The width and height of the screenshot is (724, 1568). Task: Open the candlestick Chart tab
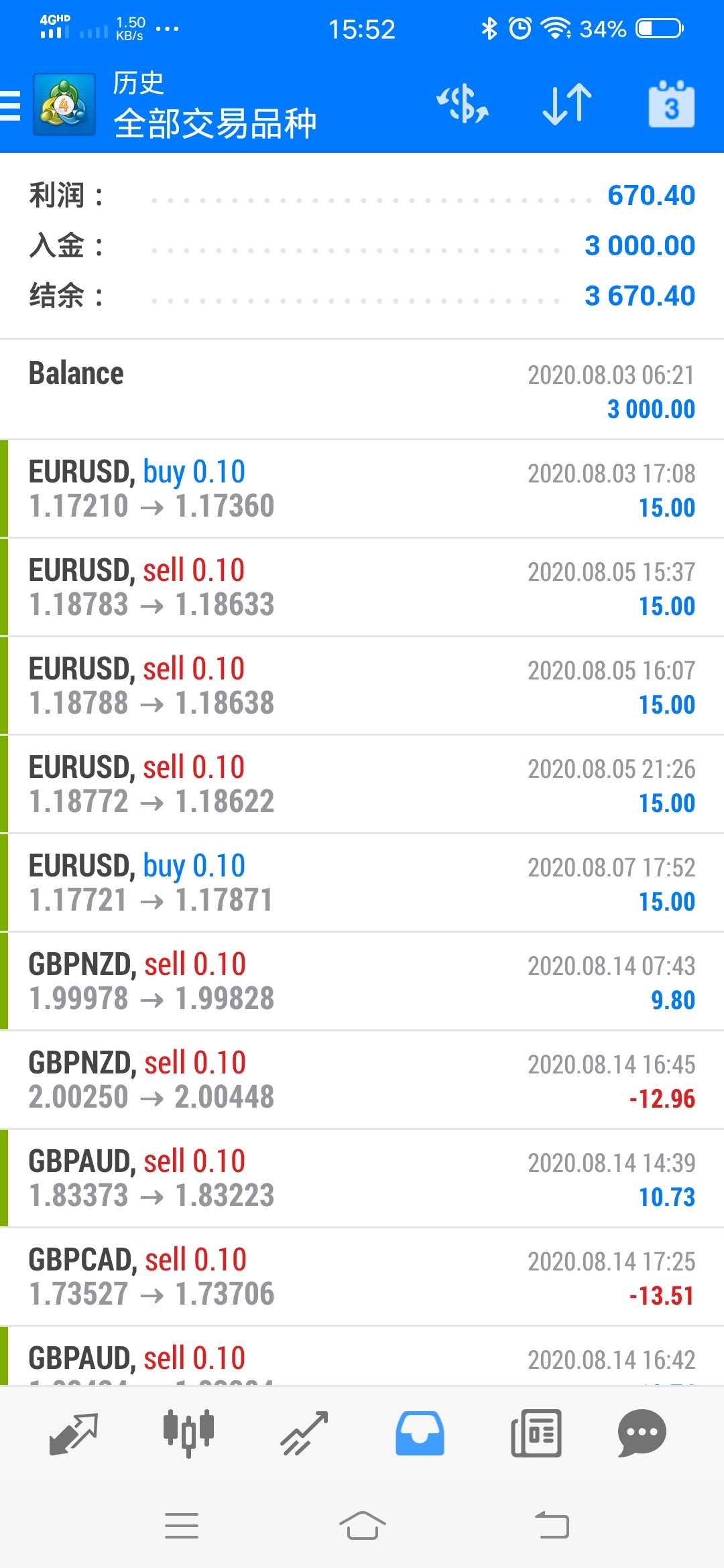coord(188,1434)
